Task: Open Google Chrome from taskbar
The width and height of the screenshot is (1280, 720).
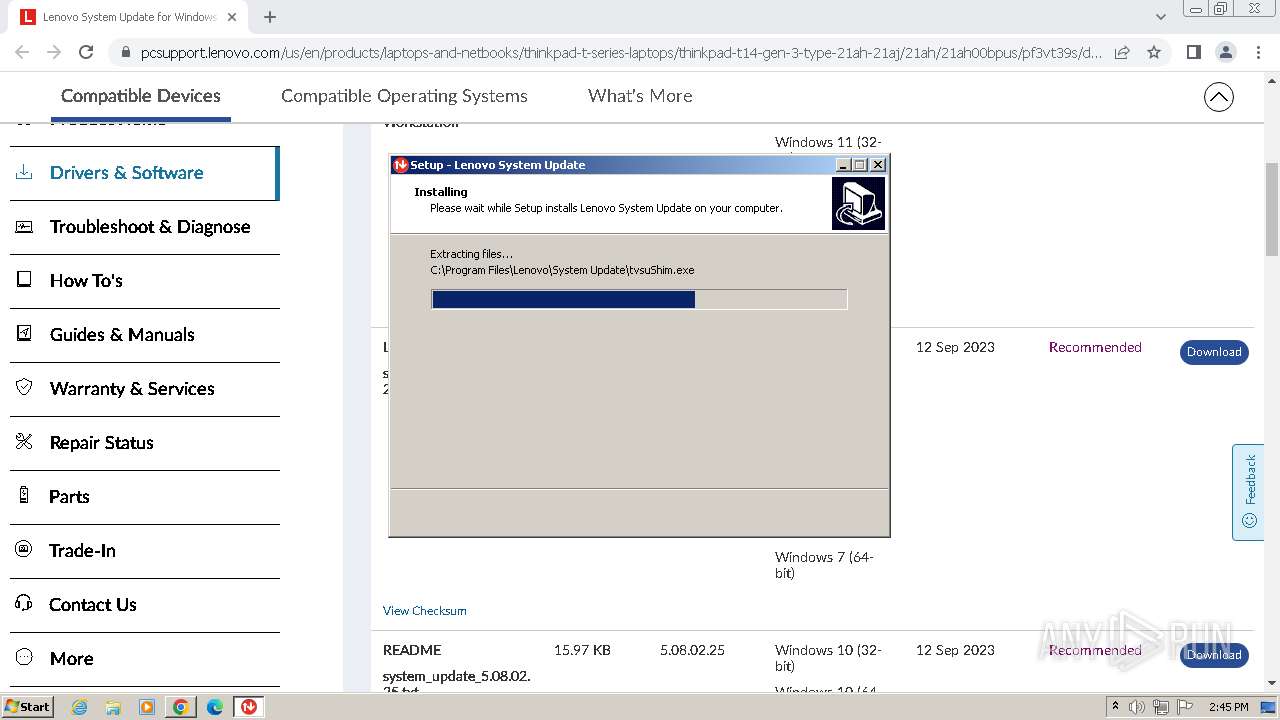Action: tap(181, 707)
